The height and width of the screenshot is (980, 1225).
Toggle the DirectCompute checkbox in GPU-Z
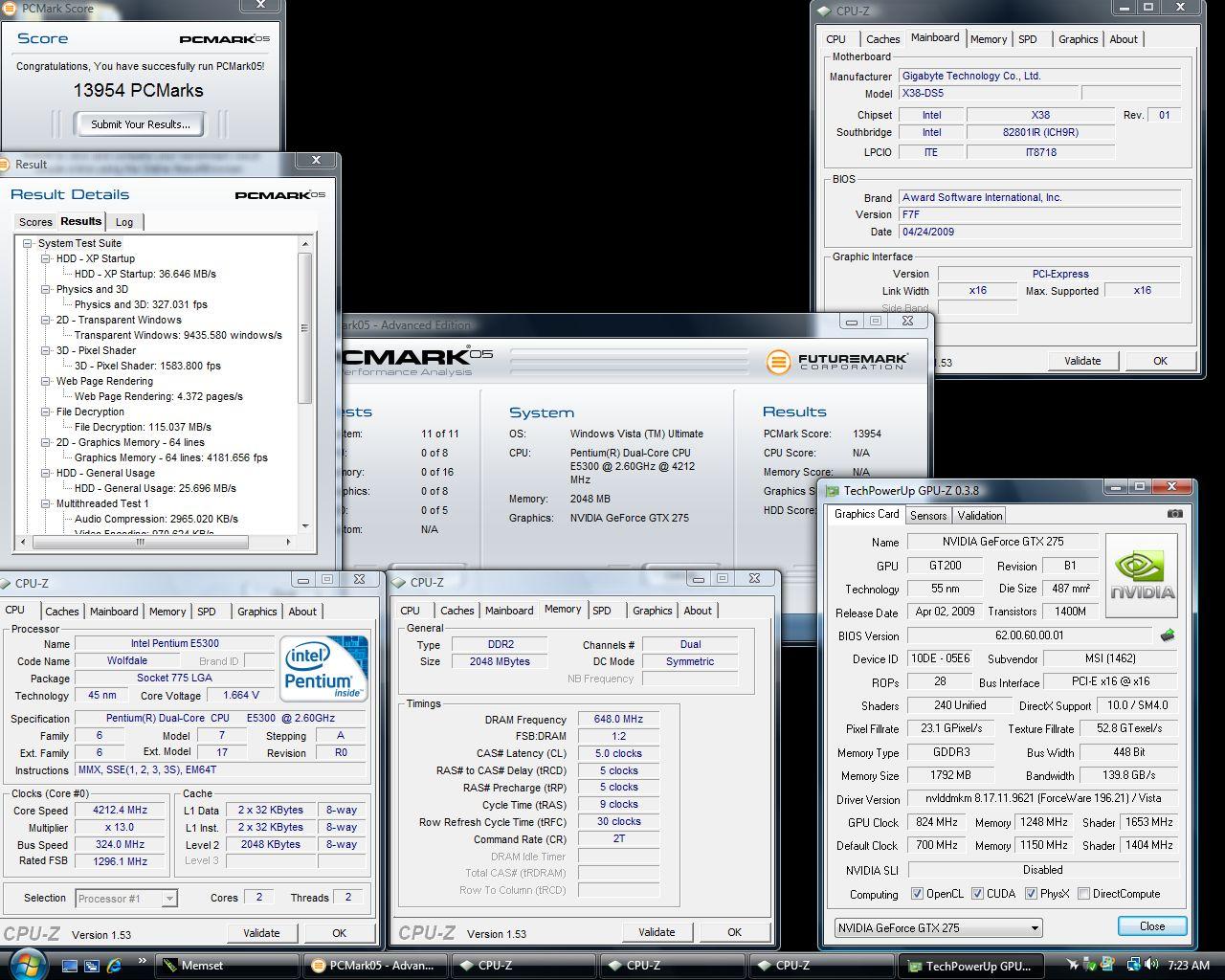point(1083,894)
